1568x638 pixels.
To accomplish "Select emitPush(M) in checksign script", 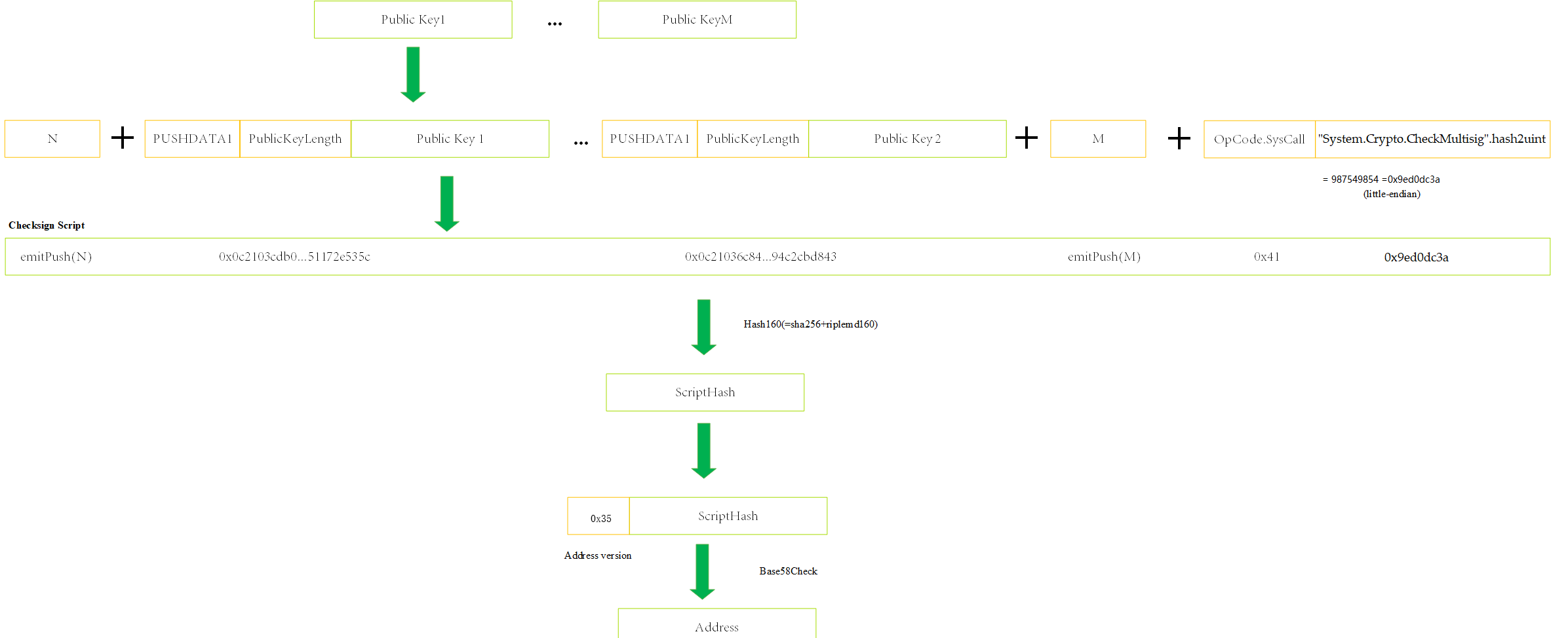I will [x=1104, y=257].
